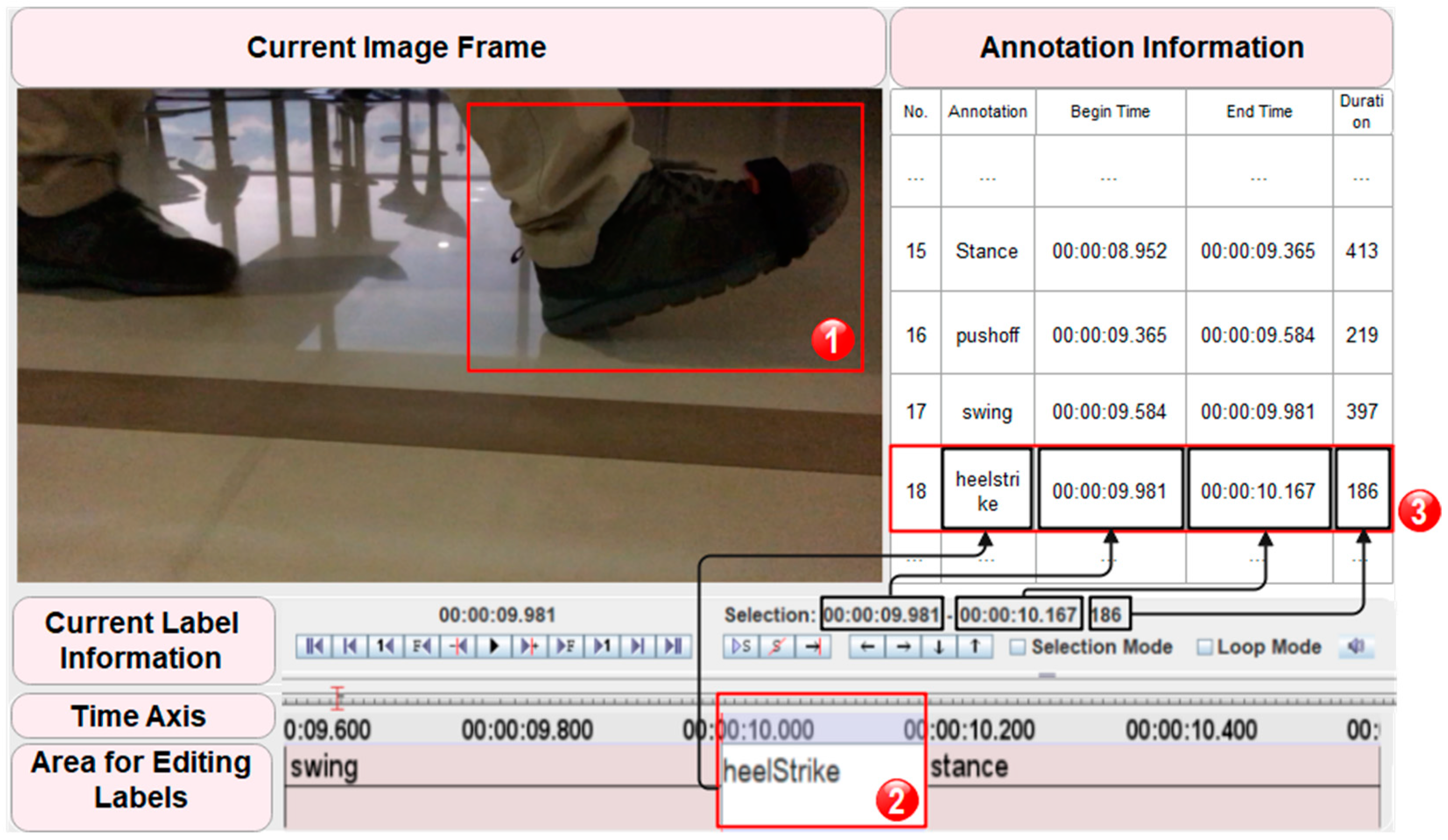The height and width of the screenshot is (840, 1448).
Task: Jump to end of media
Action: point(673,647)
